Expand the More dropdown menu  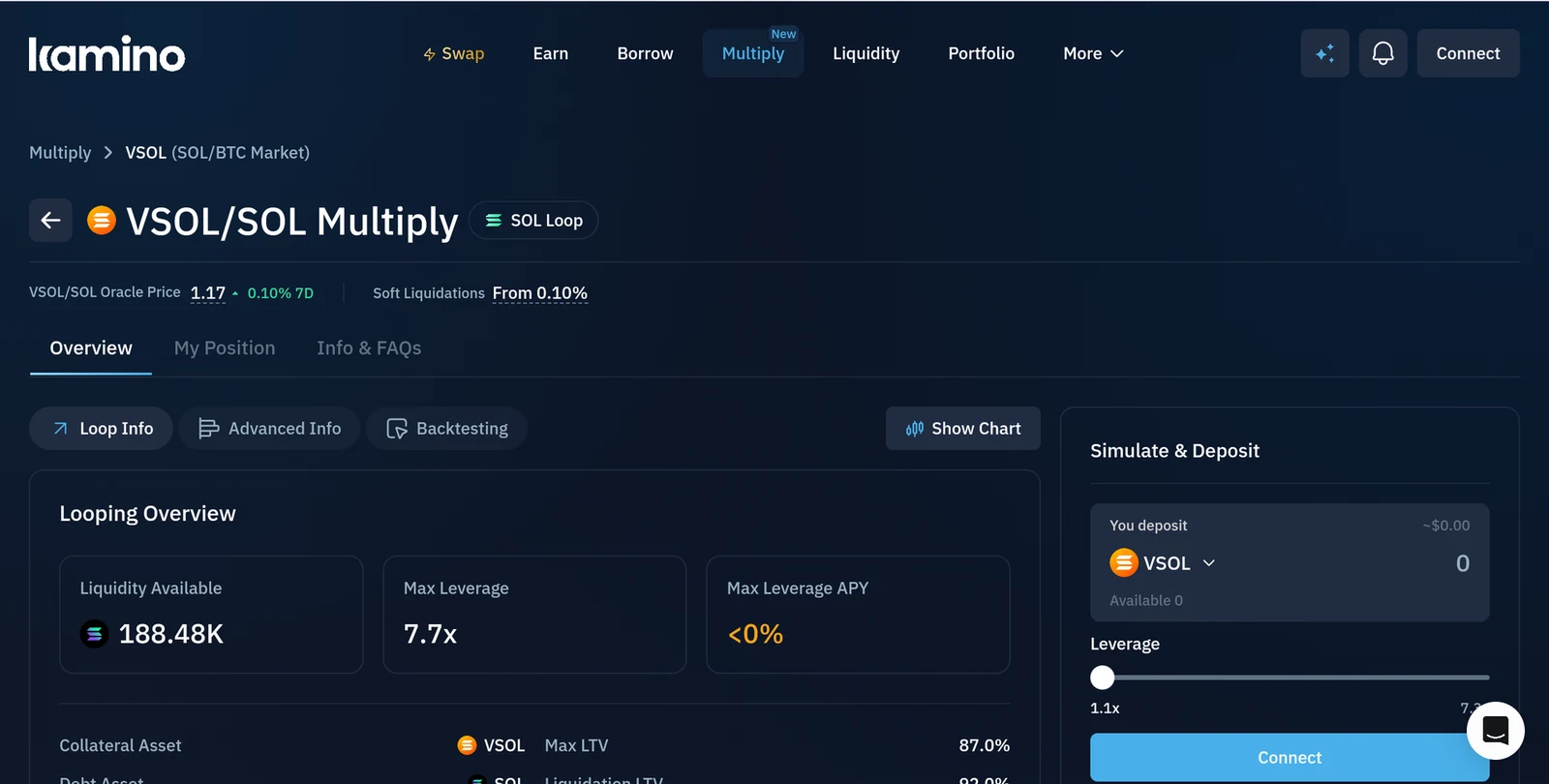[1093, 54]
